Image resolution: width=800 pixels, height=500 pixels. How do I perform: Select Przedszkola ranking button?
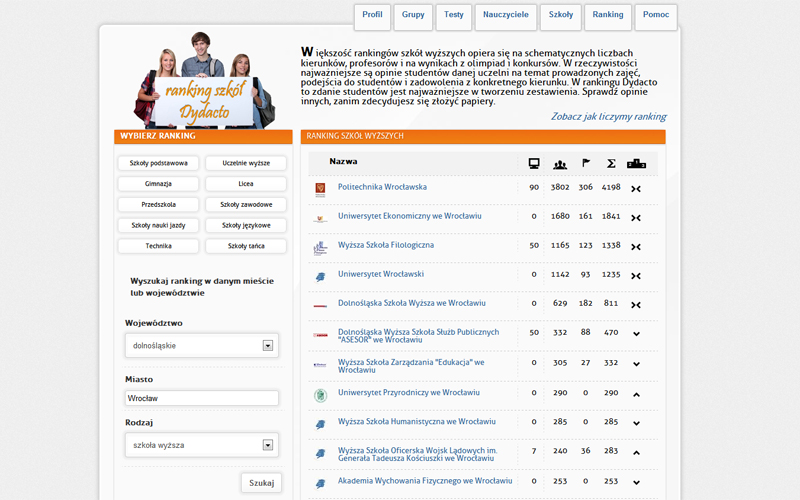(158, 205)
